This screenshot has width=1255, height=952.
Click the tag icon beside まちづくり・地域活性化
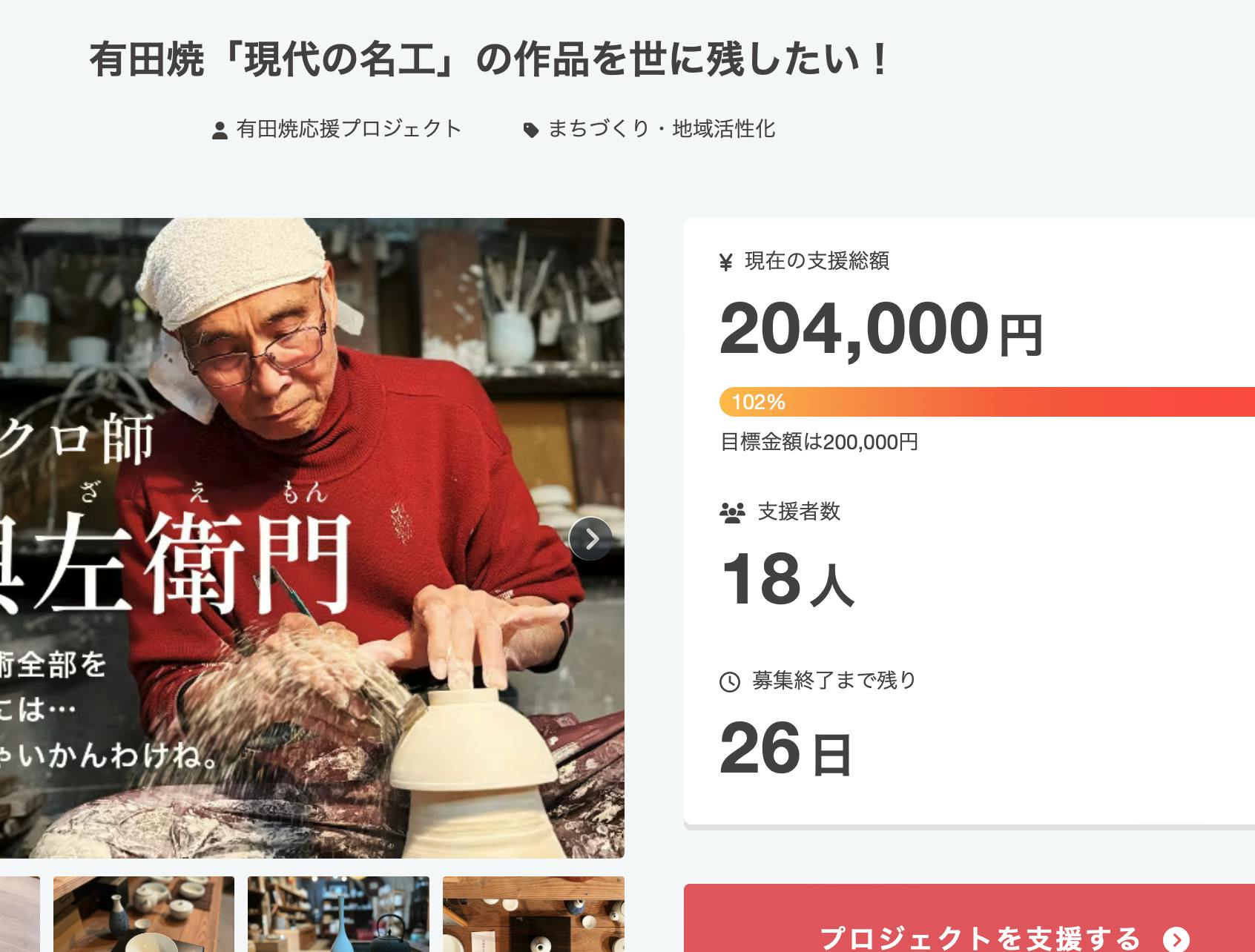[530, 131]
